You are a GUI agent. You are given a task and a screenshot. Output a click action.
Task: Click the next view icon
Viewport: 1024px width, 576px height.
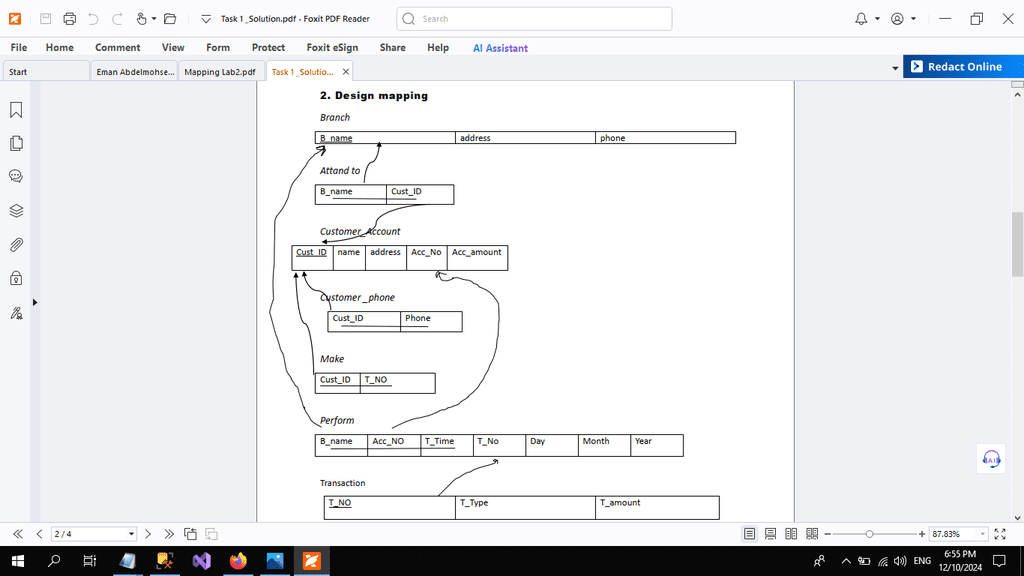tap(211, 534)
